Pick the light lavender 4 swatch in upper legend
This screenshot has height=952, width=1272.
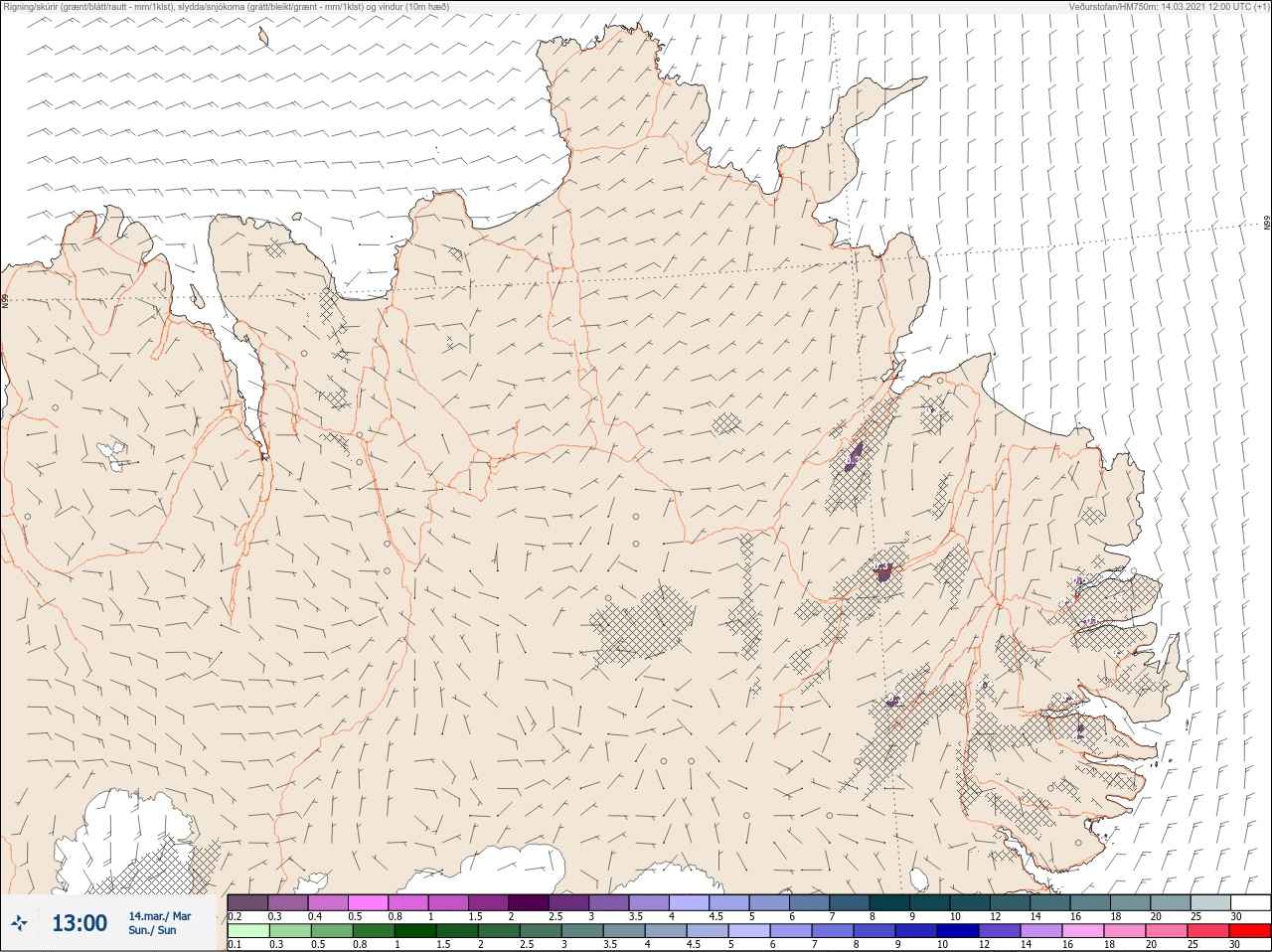click(x=690, y=902)
